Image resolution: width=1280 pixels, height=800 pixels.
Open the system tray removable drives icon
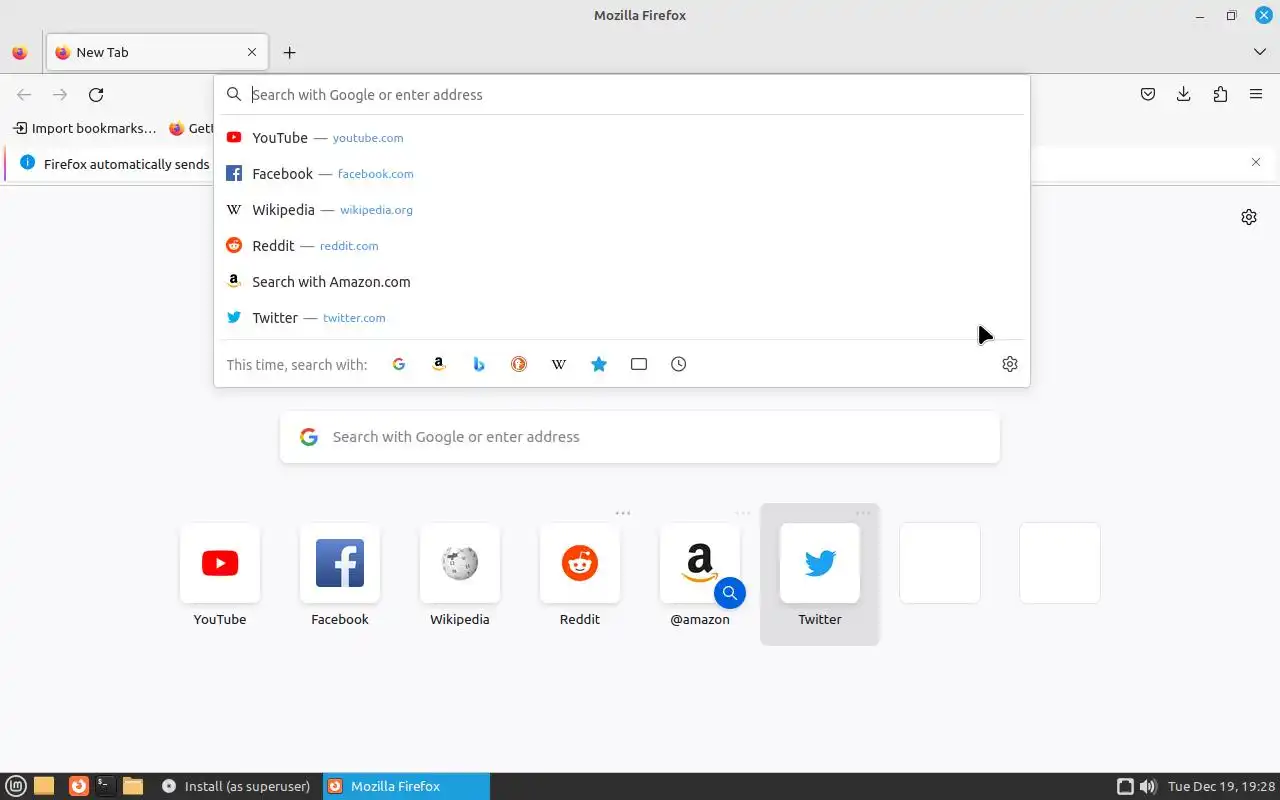(x=1125, y=786)
